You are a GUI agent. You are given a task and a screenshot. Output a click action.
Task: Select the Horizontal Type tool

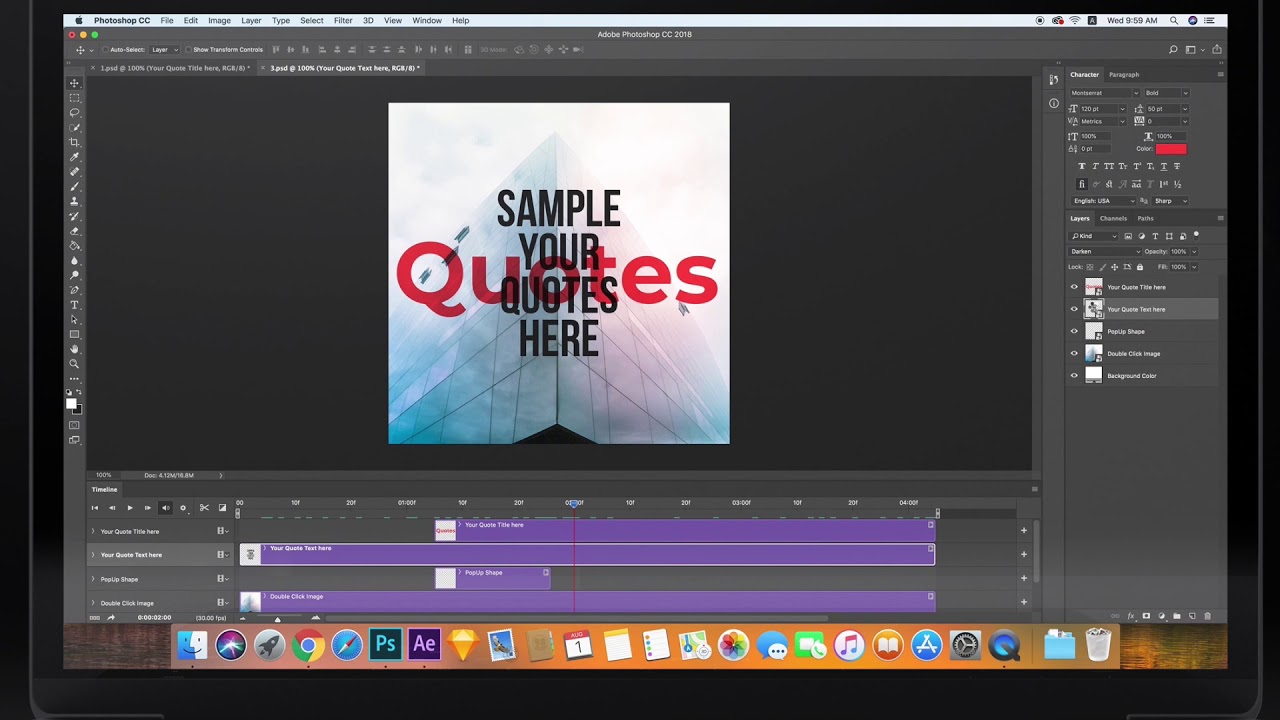(x=75, y=305)
